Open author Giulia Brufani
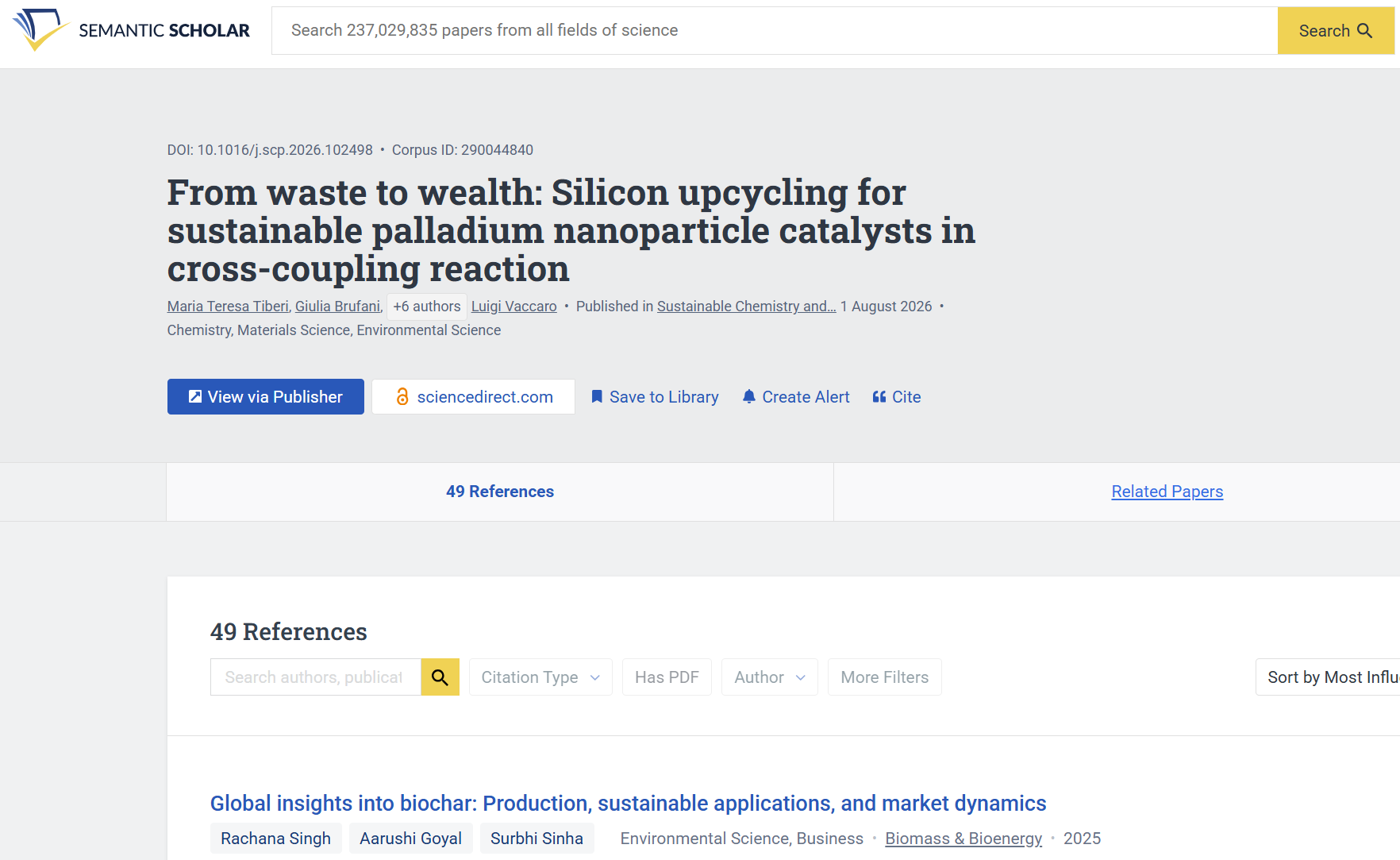 (338, 307)
